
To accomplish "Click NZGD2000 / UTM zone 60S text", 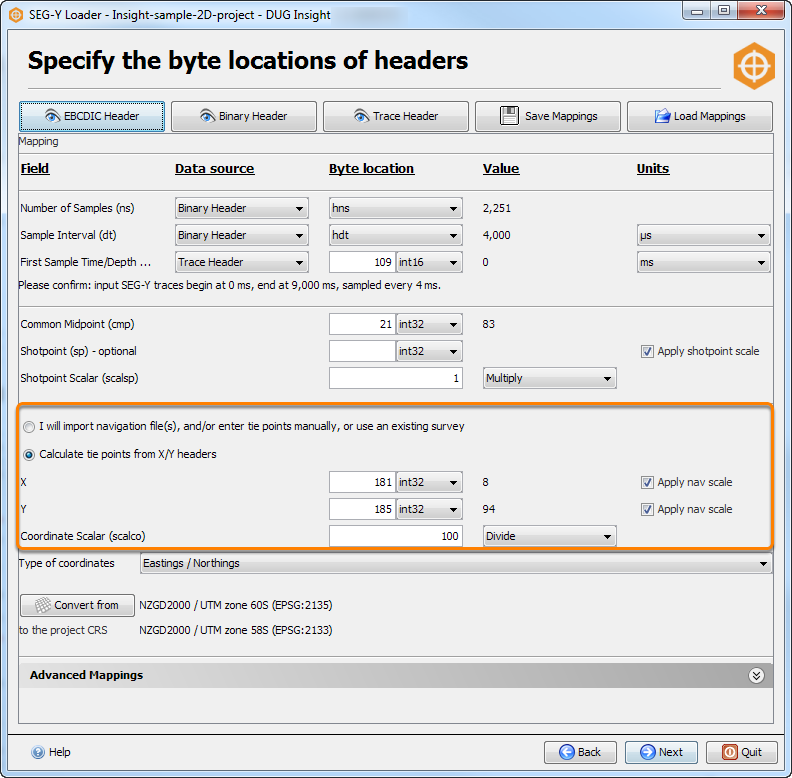I will [236, 605].
